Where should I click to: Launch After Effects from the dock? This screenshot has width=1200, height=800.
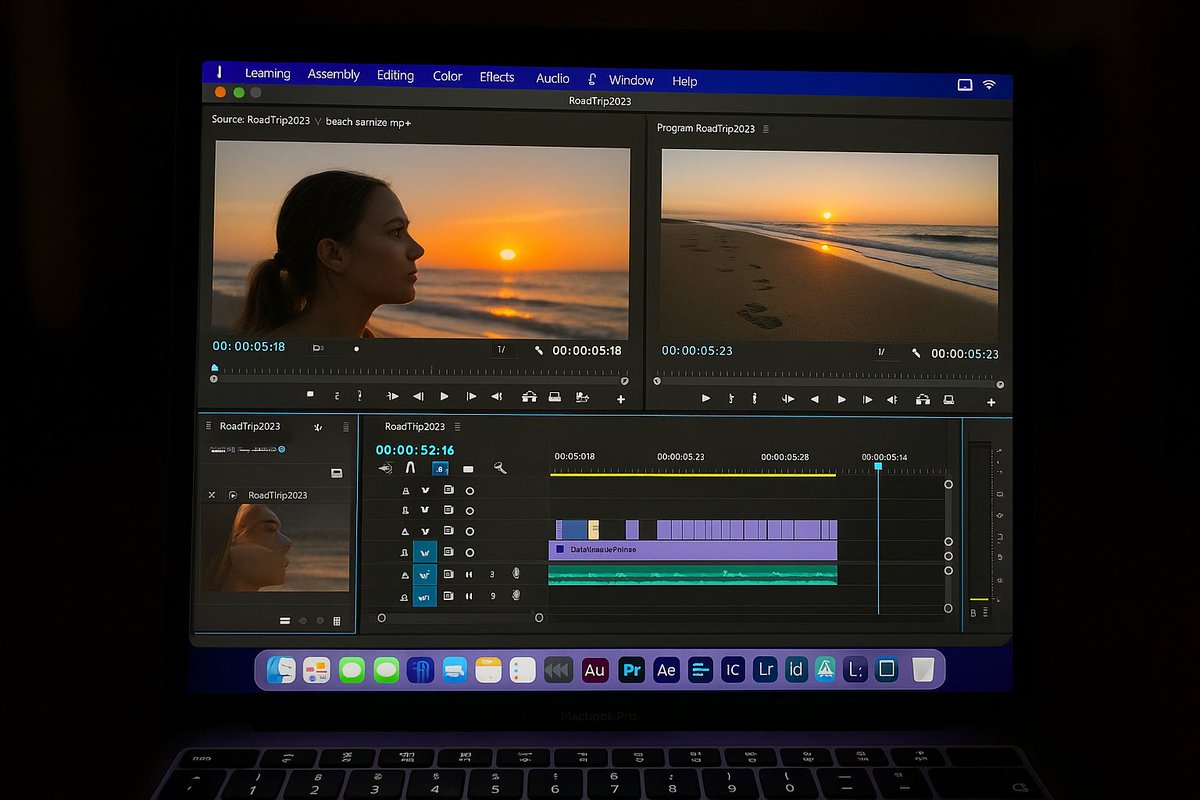[667, 670]
